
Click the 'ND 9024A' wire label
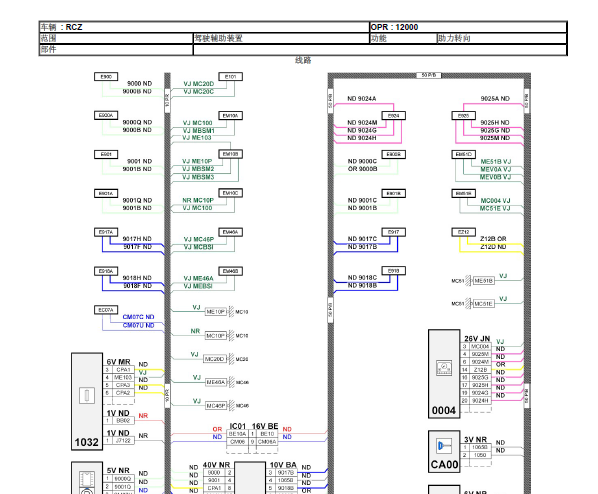[362, 99]
